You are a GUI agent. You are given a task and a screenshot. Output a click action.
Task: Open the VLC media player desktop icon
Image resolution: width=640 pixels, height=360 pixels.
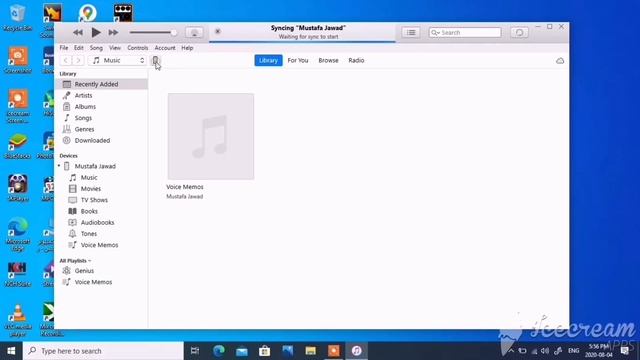(18, 320)
